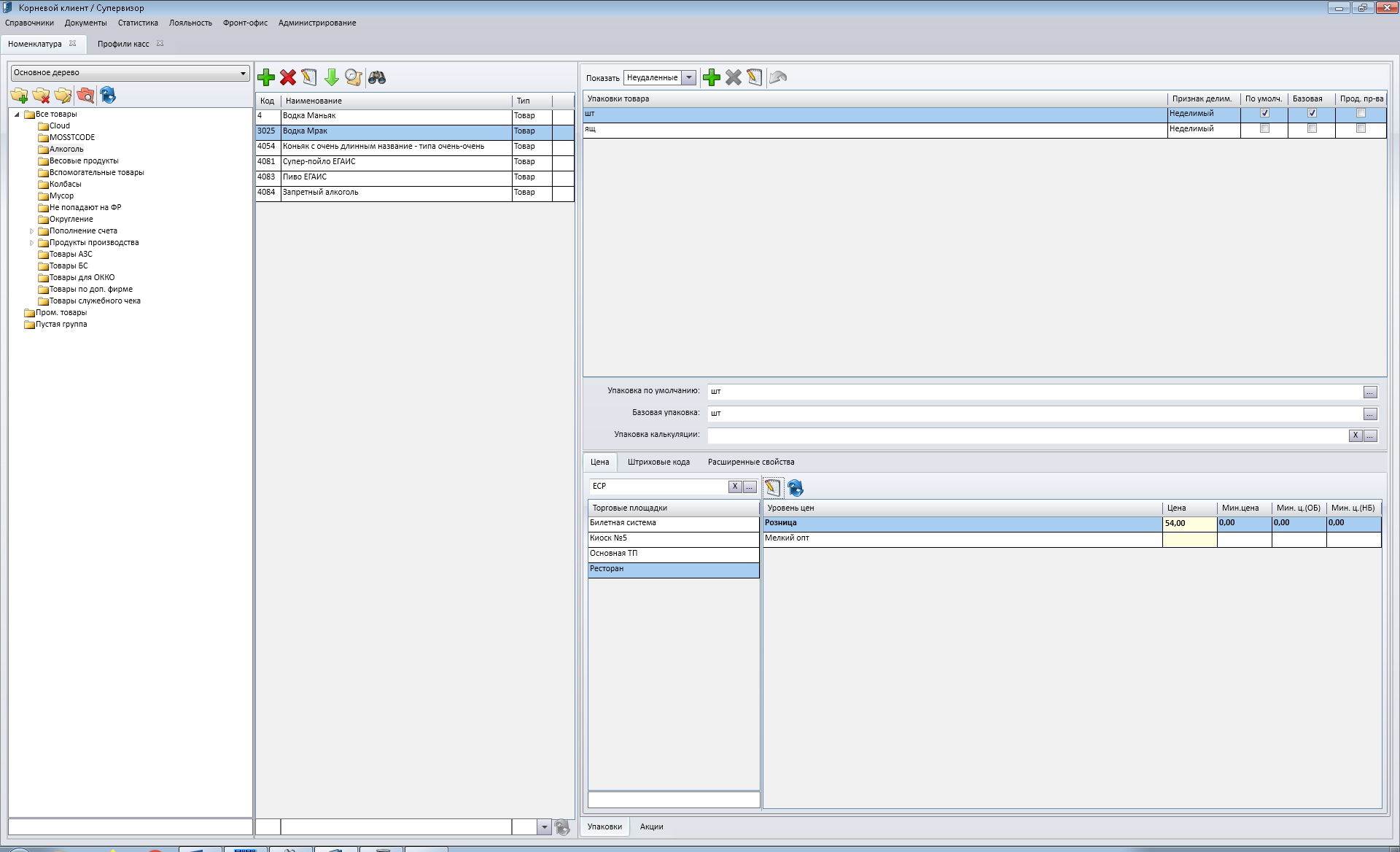Refresh the goods tree with blue arrows icon
The height and width of the screenshot is (852, 1400).
[108, 96]
